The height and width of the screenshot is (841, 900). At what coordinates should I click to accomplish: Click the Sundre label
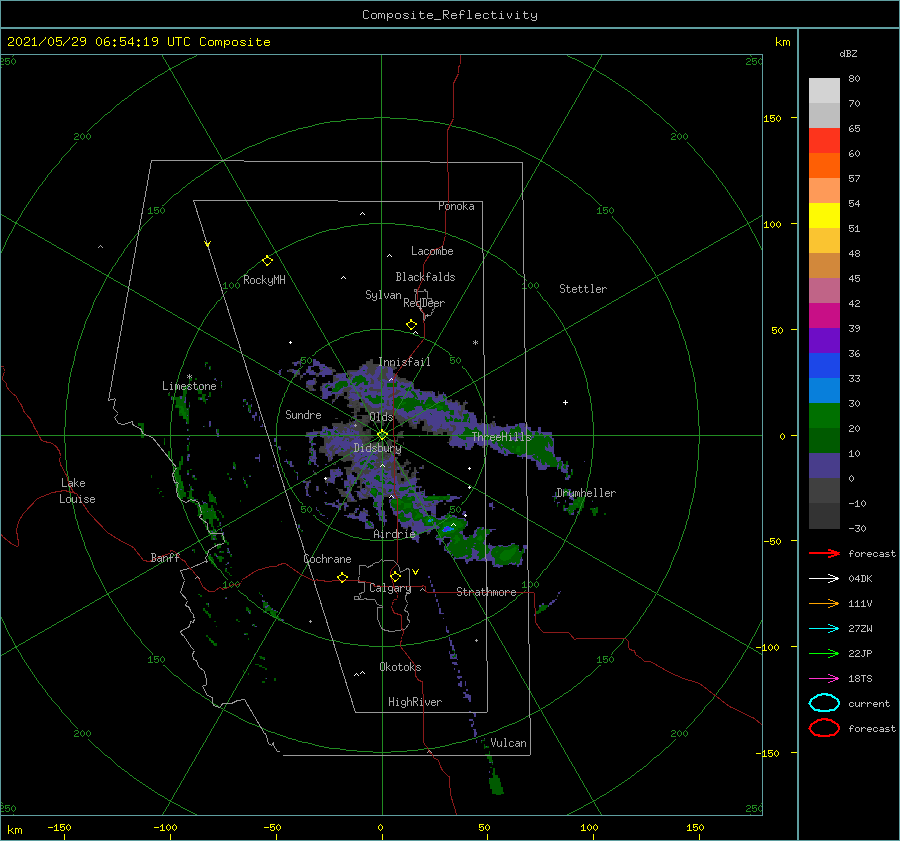pyautogui.click(x=303, y=414)
